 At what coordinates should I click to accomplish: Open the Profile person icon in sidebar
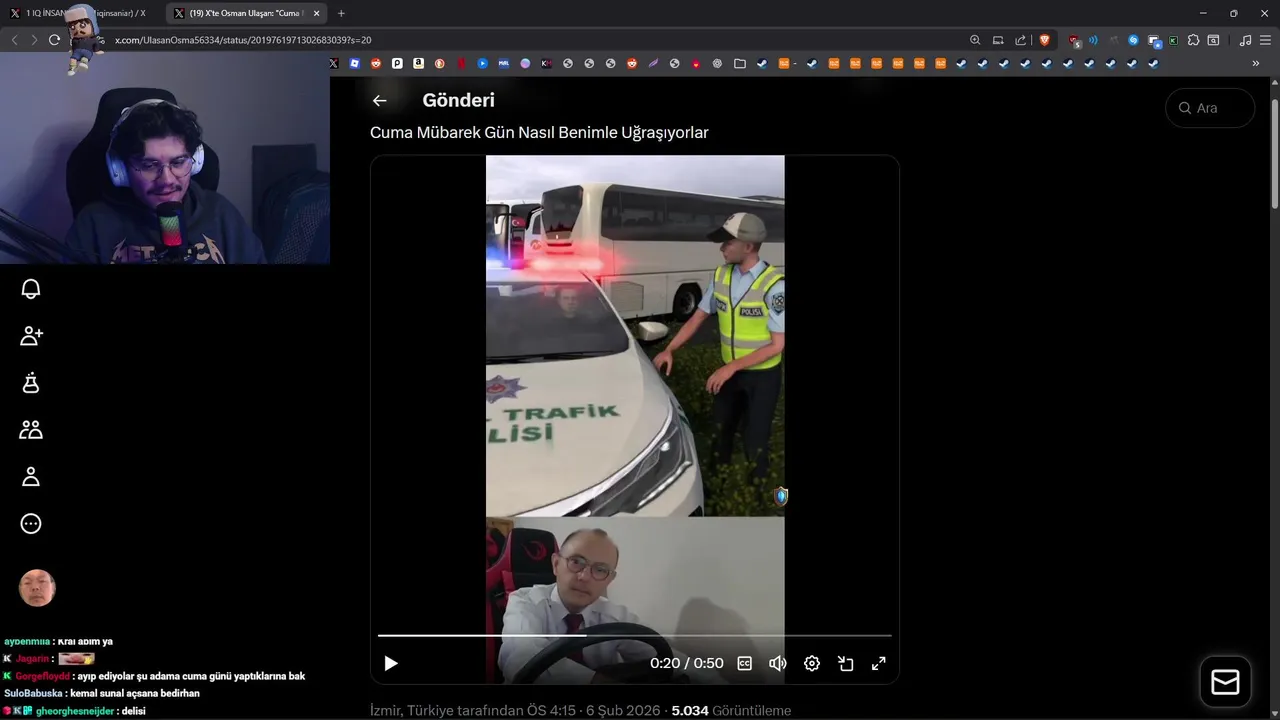(x=31, y=477)
